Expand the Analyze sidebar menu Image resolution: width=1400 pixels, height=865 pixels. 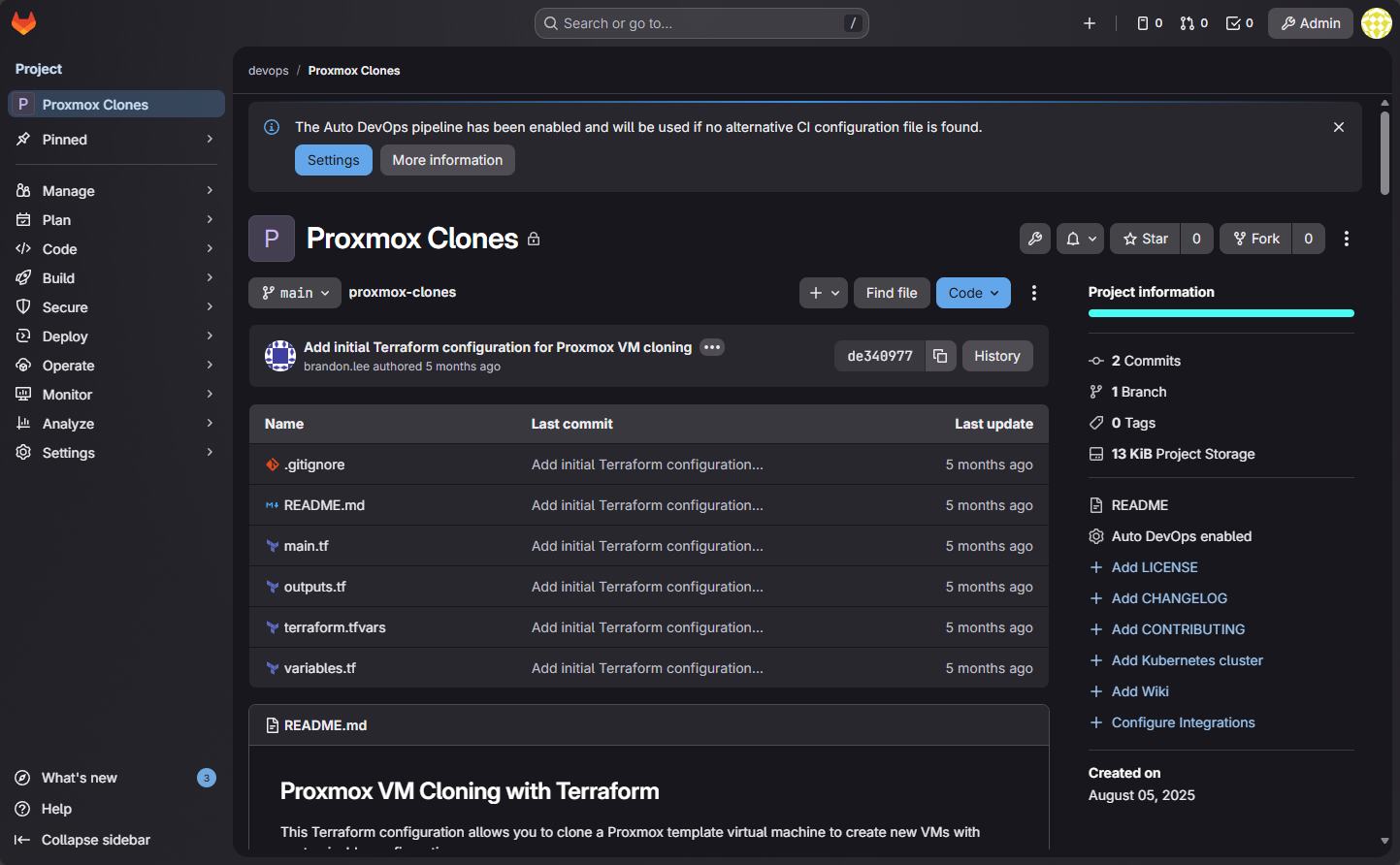116,424
